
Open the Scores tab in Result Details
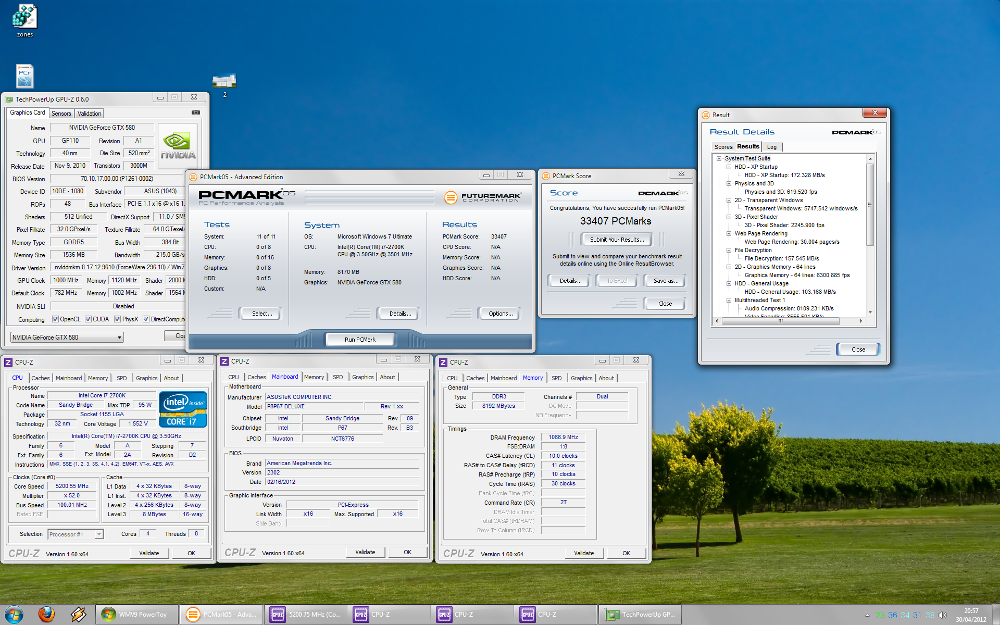coord(723,147)
